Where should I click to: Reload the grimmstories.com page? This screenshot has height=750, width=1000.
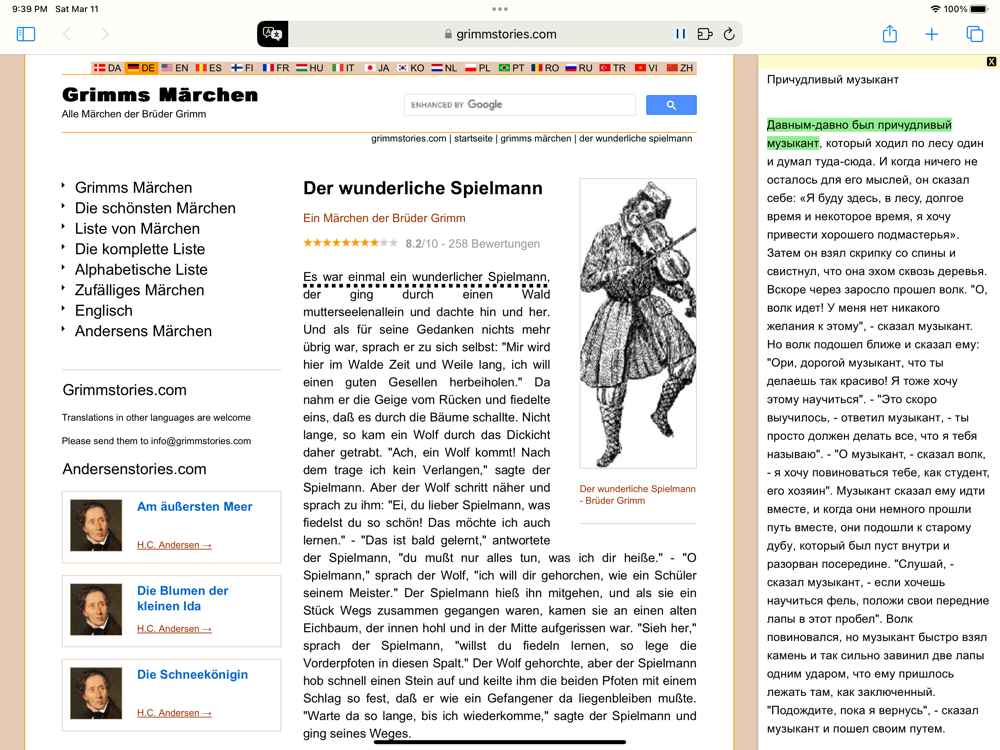click(729, 34)
